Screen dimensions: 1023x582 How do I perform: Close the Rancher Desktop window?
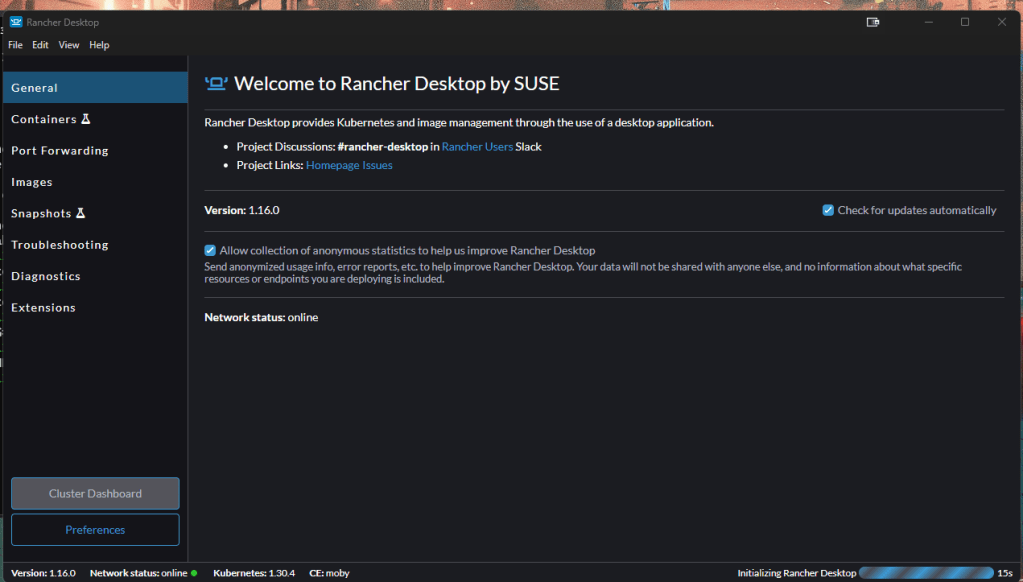click(1001, 22)
